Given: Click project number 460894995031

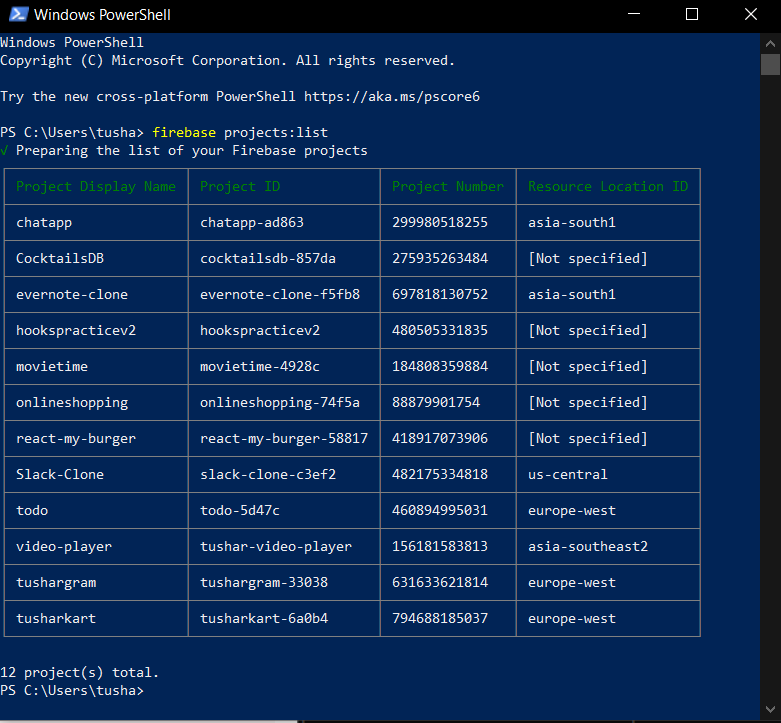Looking at the screenshot, I should pyautogui.click(x=440, y=510).
